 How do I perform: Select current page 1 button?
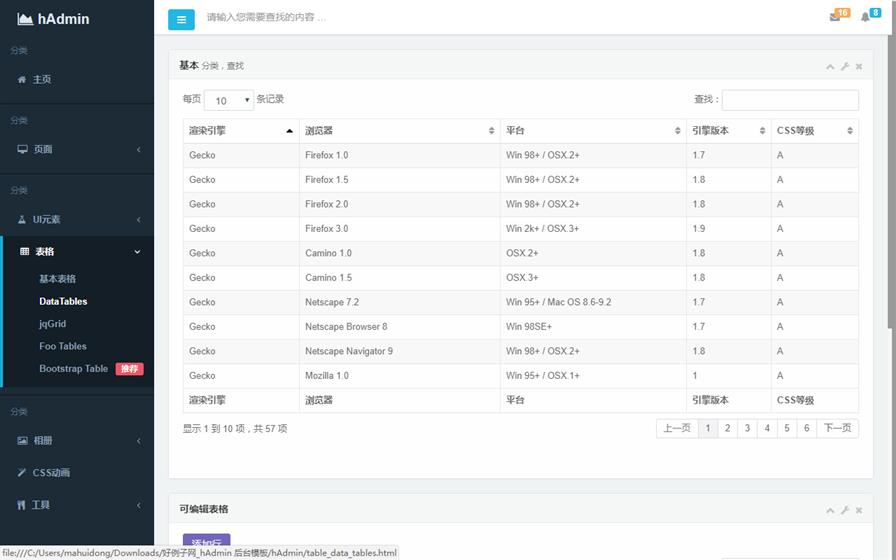click(x=708, y=428)
